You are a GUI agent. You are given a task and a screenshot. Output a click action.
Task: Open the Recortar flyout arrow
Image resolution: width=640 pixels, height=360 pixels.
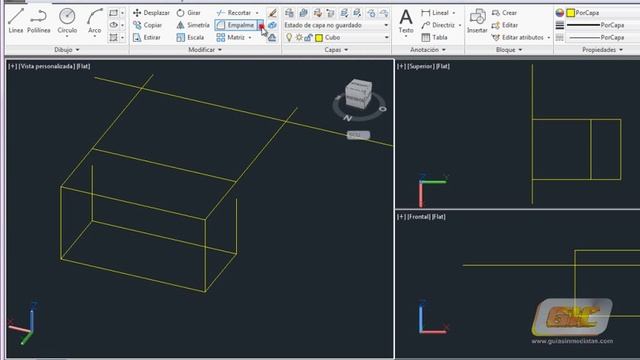coord(257,13)
